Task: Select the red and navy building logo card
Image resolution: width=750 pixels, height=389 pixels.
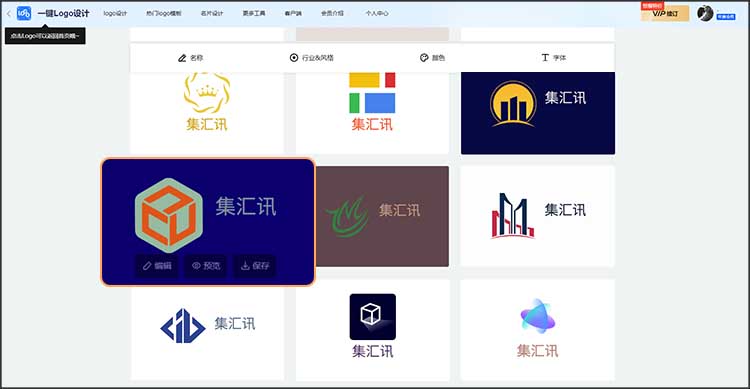Action: 538,216
